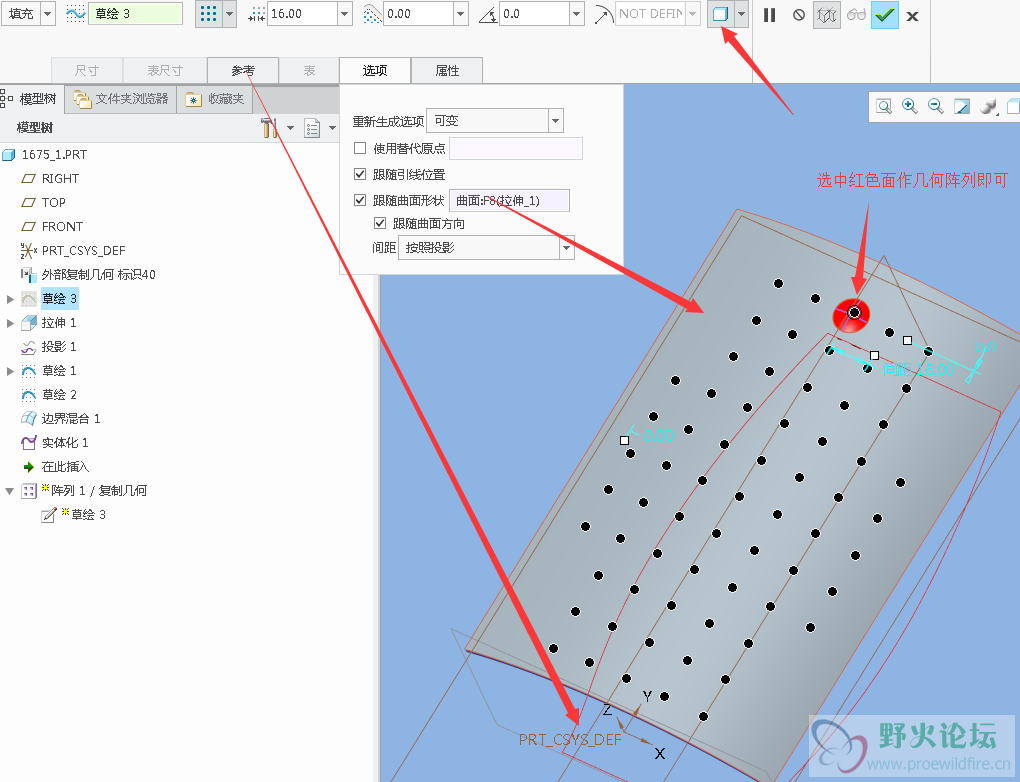Click the zoom out magnifier icon
The height and width of the screenshot is (782, 1020).
(936, 106)
